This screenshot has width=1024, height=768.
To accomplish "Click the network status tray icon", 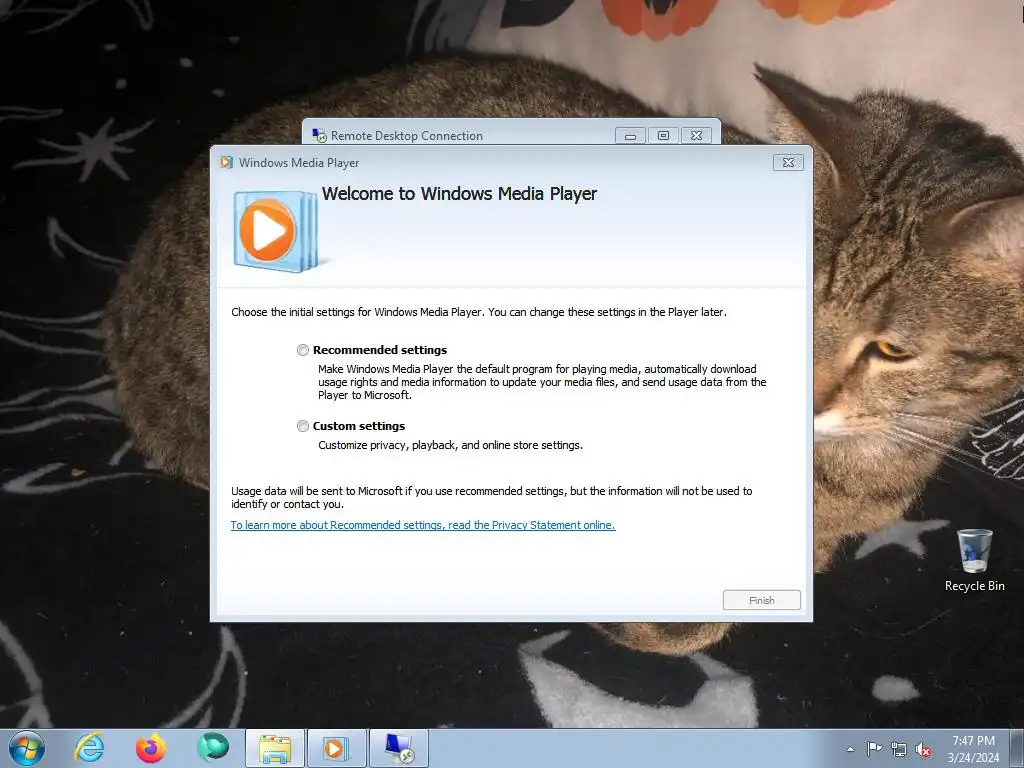I will (899, 749).
